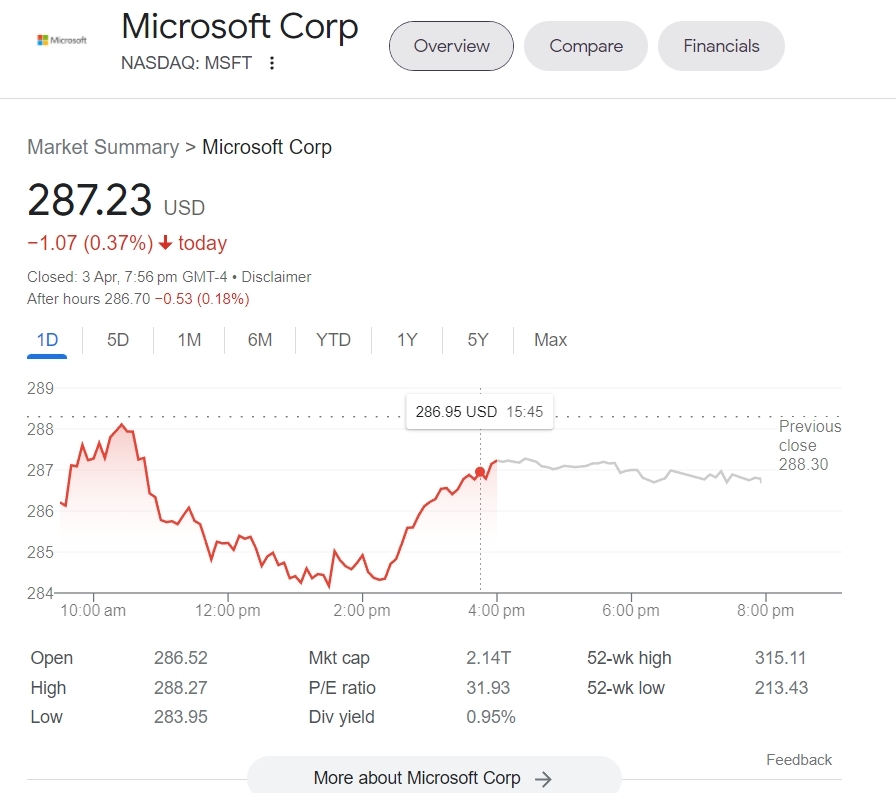Display the 6M chart range
The height and width of the screenshot is (793, 896).
point(260,340)
